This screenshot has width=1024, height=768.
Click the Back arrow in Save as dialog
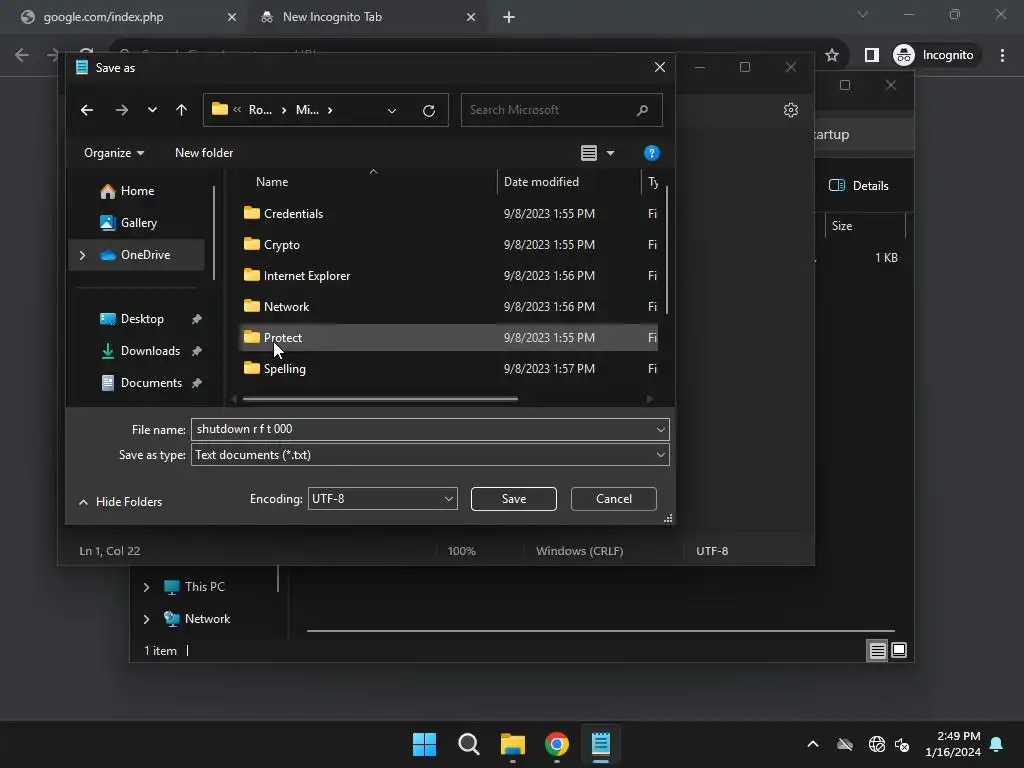(x=87, y=110)
